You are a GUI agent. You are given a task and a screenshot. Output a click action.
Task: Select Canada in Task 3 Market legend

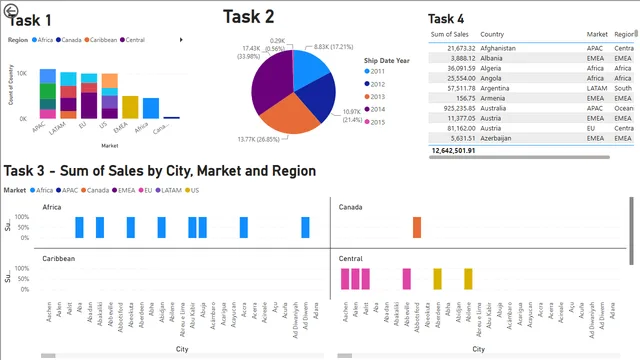(x=95, y=190)
